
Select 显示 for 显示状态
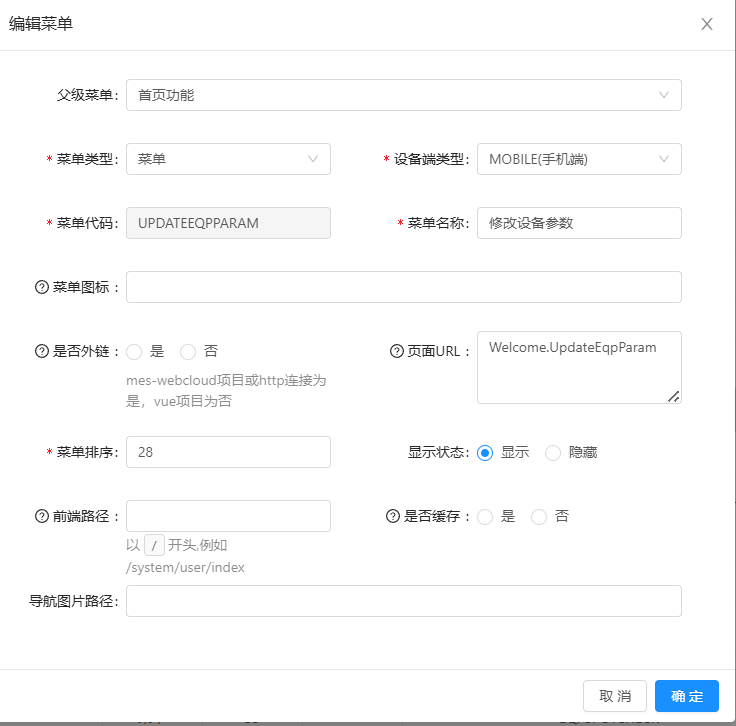(485, 453)
